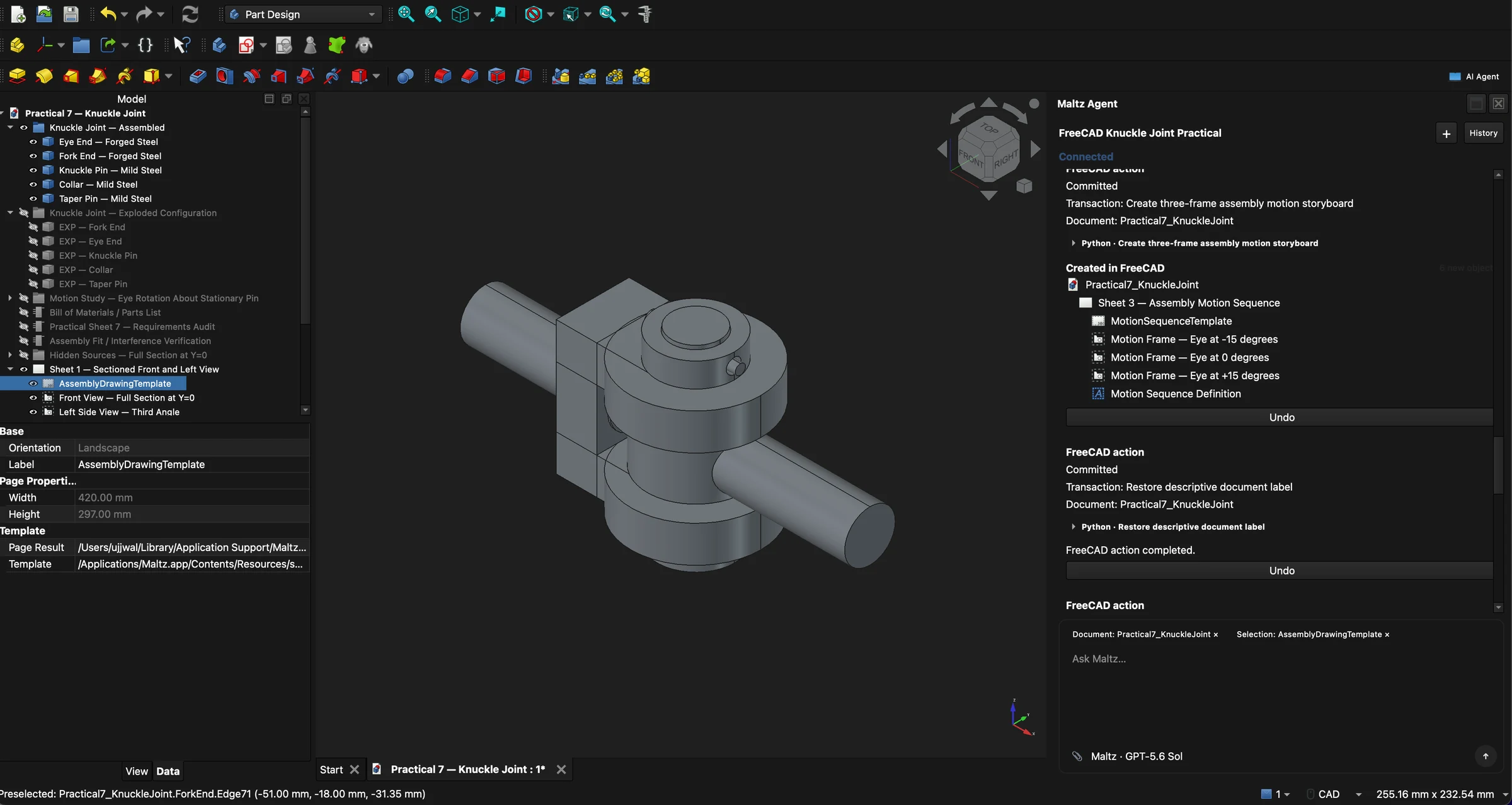Toggle visibility of Taper Pin — Mild Steel
Image resolution: width=1512 pixels, height=805 pixels.
click(33, 198)
